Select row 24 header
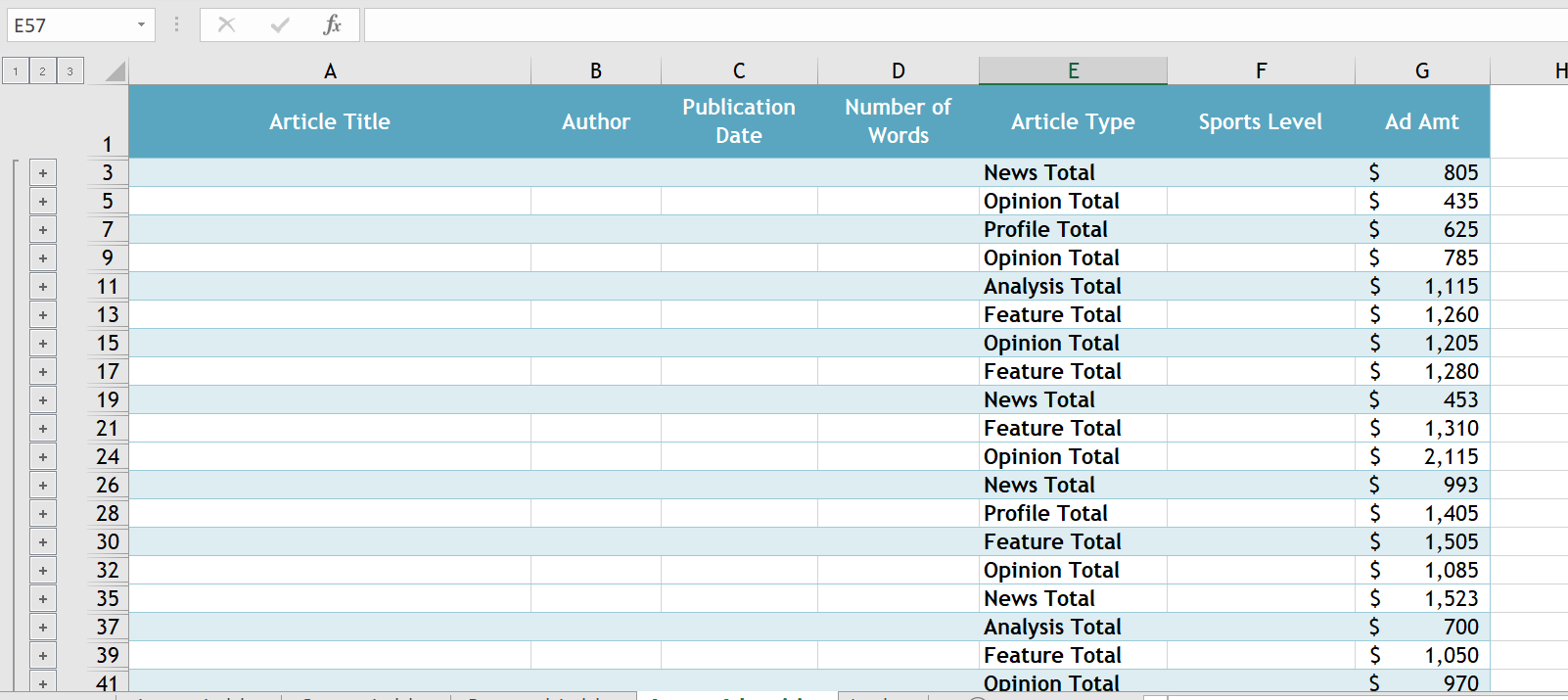This screenshot has height=700, width=1568. click(108, 457)
